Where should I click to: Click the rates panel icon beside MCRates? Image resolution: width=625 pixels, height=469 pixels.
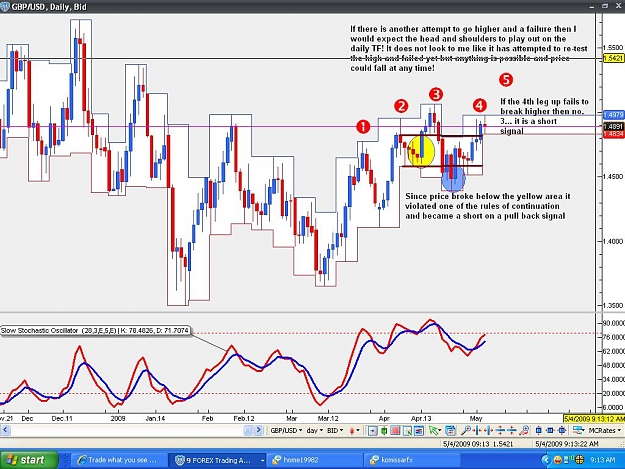pos(579,431)
